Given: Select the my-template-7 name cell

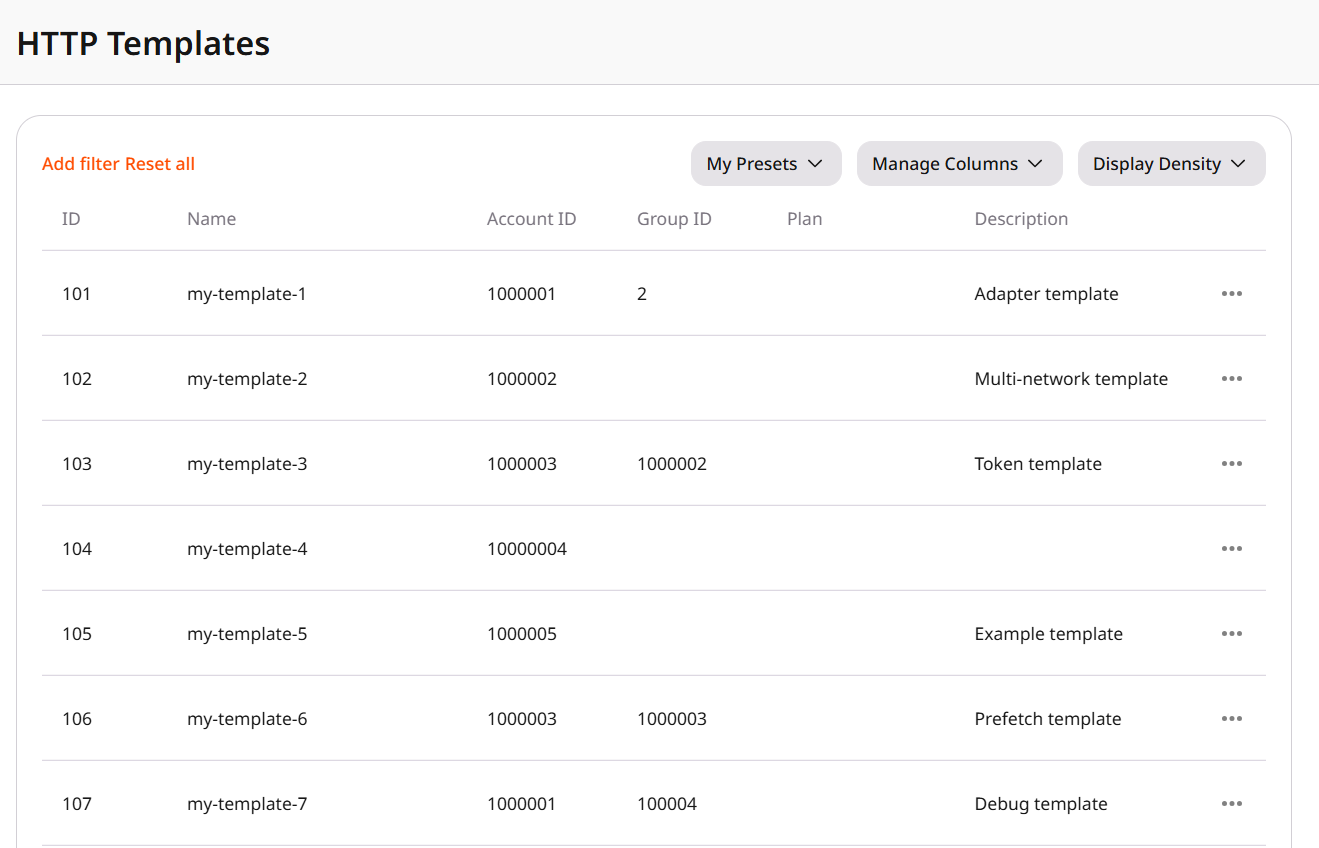Looking at the screenshot, I should (247, 804).
